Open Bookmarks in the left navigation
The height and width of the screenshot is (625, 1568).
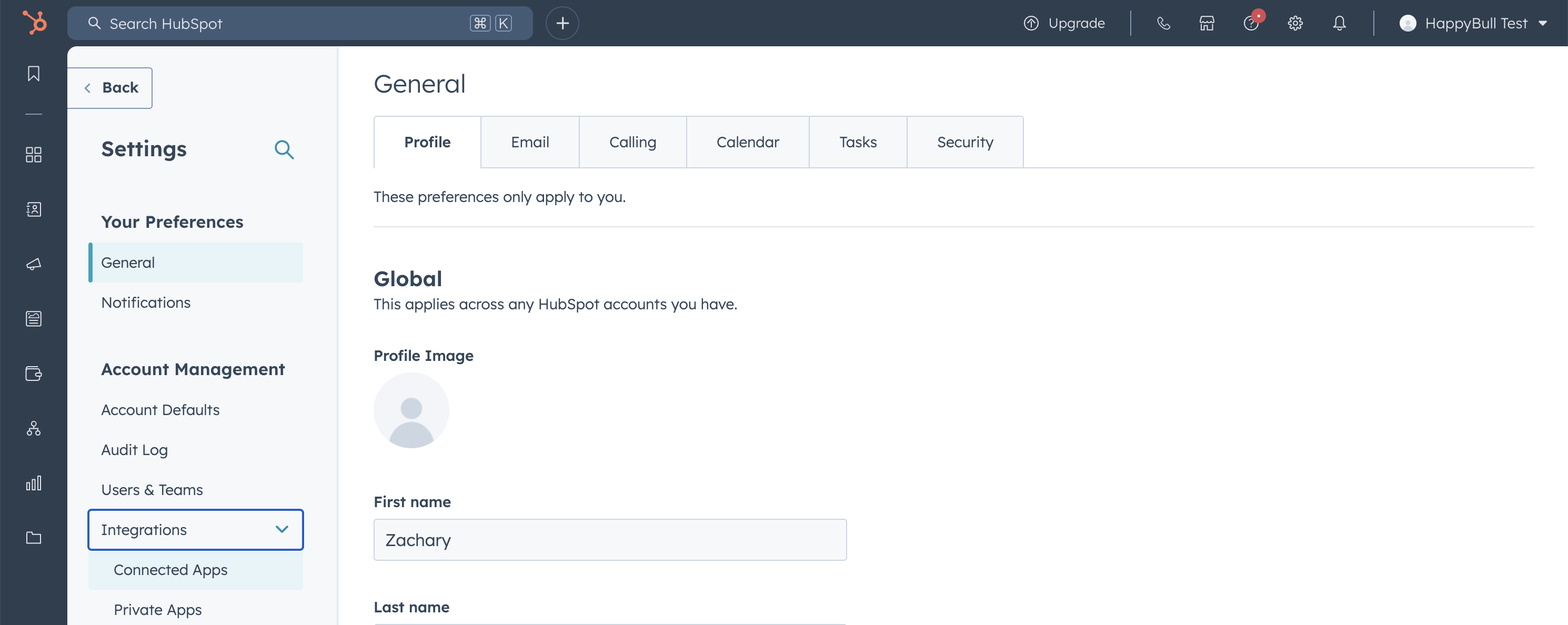pyautogui.click(x=34, y=74)
